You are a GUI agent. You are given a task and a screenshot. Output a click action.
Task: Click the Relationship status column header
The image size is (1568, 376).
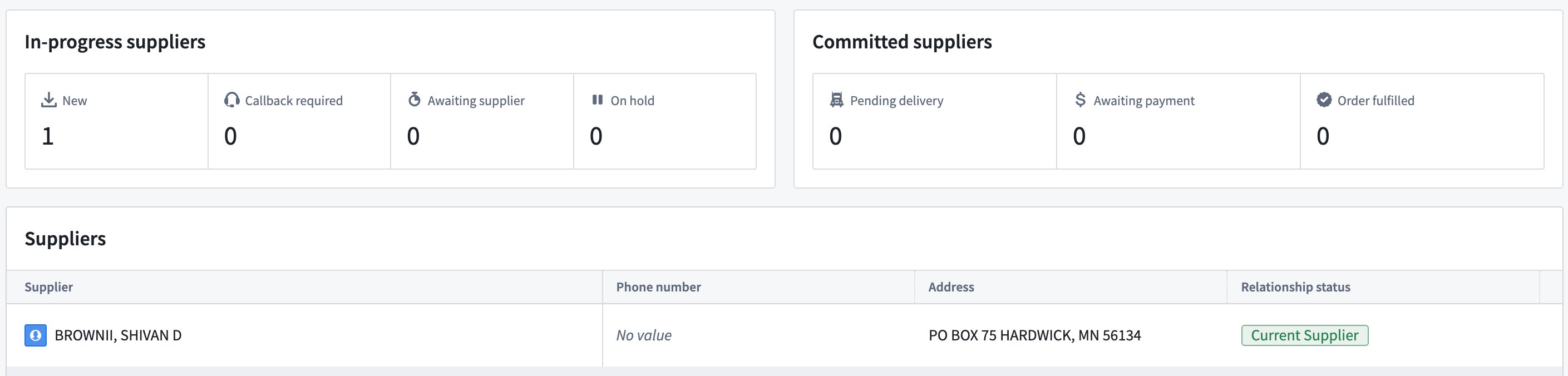coord(1295,287)
